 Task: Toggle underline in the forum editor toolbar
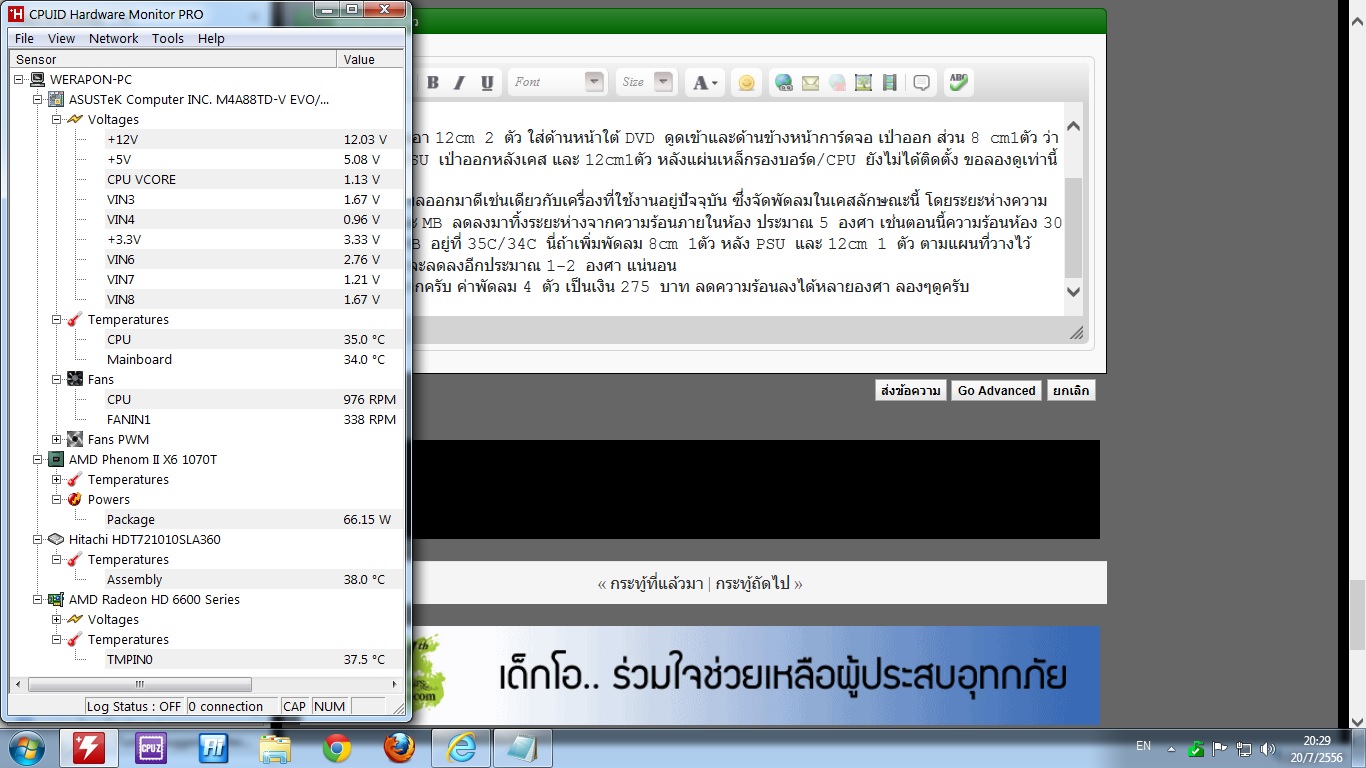[487, 83]
